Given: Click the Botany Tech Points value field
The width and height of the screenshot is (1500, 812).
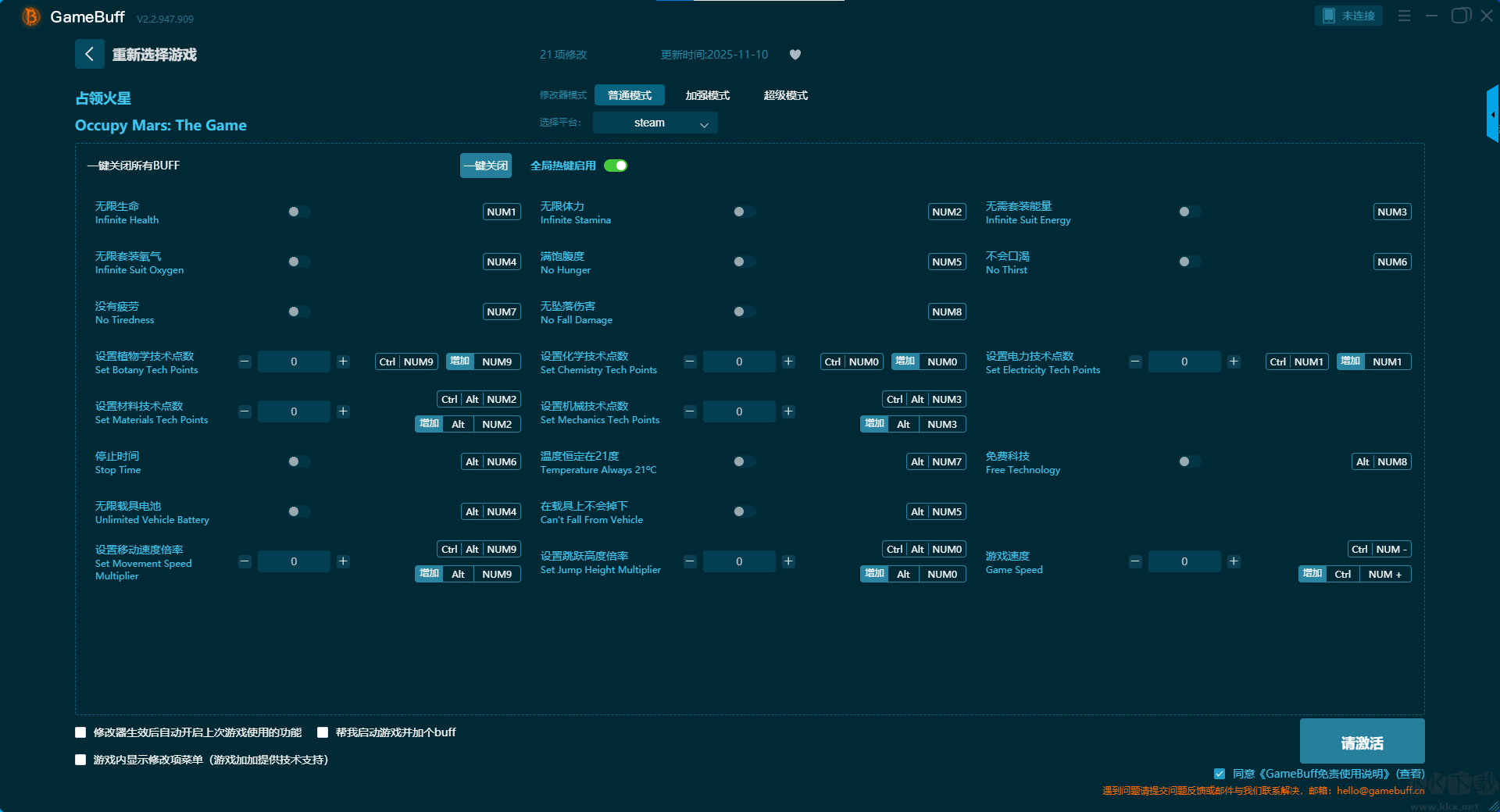Looking at the screenshot, I should 294,361.
